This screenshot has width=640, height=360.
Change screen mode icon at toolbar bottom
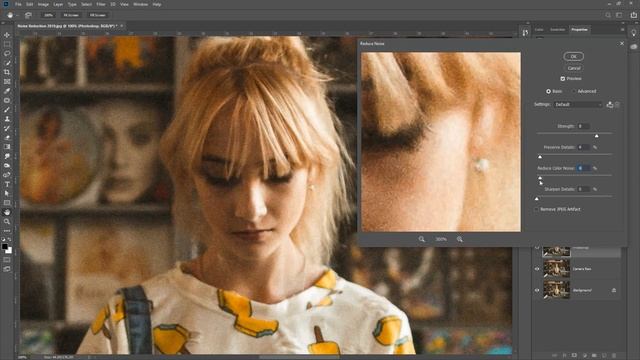(x=7, y=269)
